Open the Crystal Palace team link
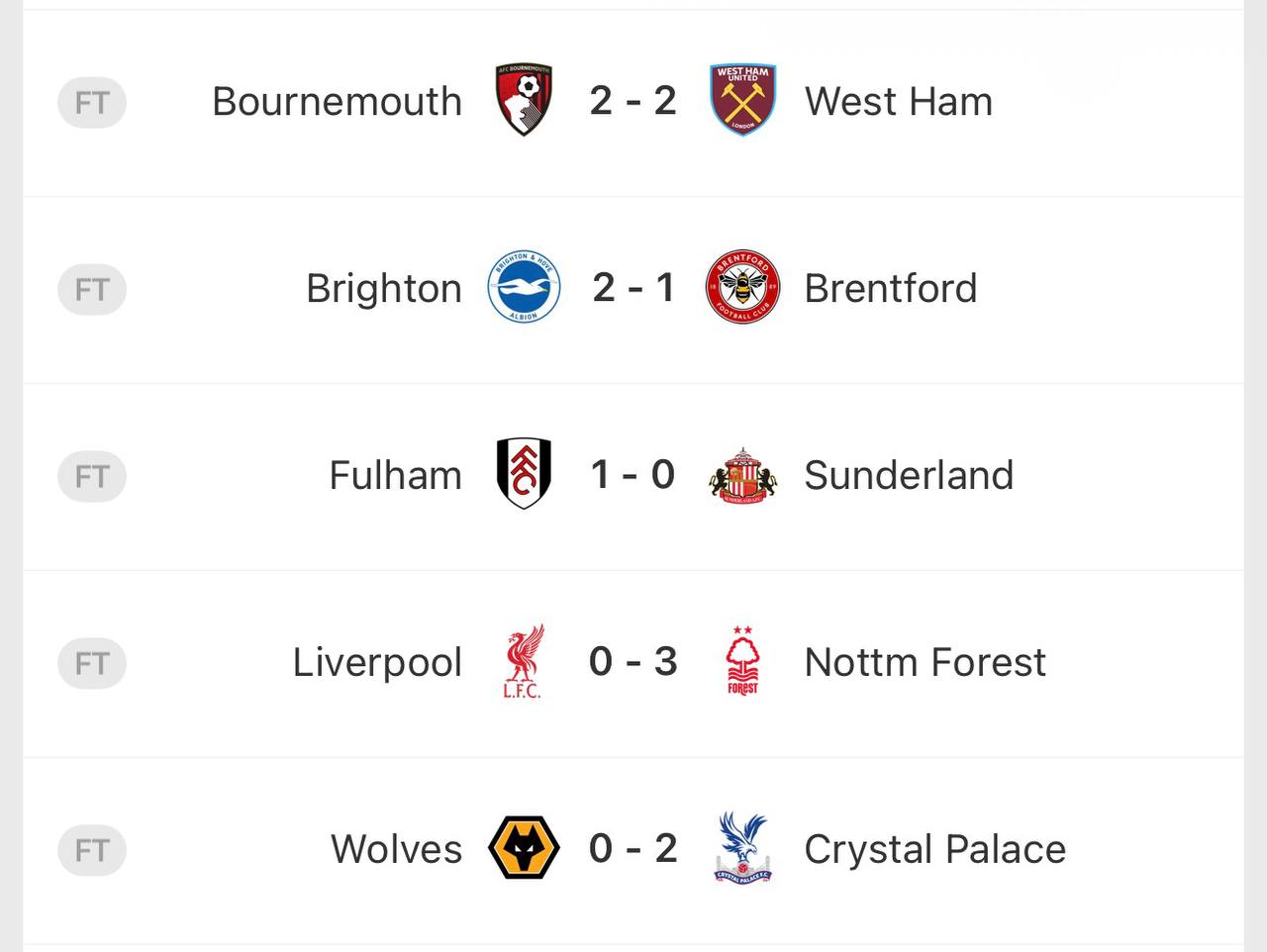 [x=934, y=849]
